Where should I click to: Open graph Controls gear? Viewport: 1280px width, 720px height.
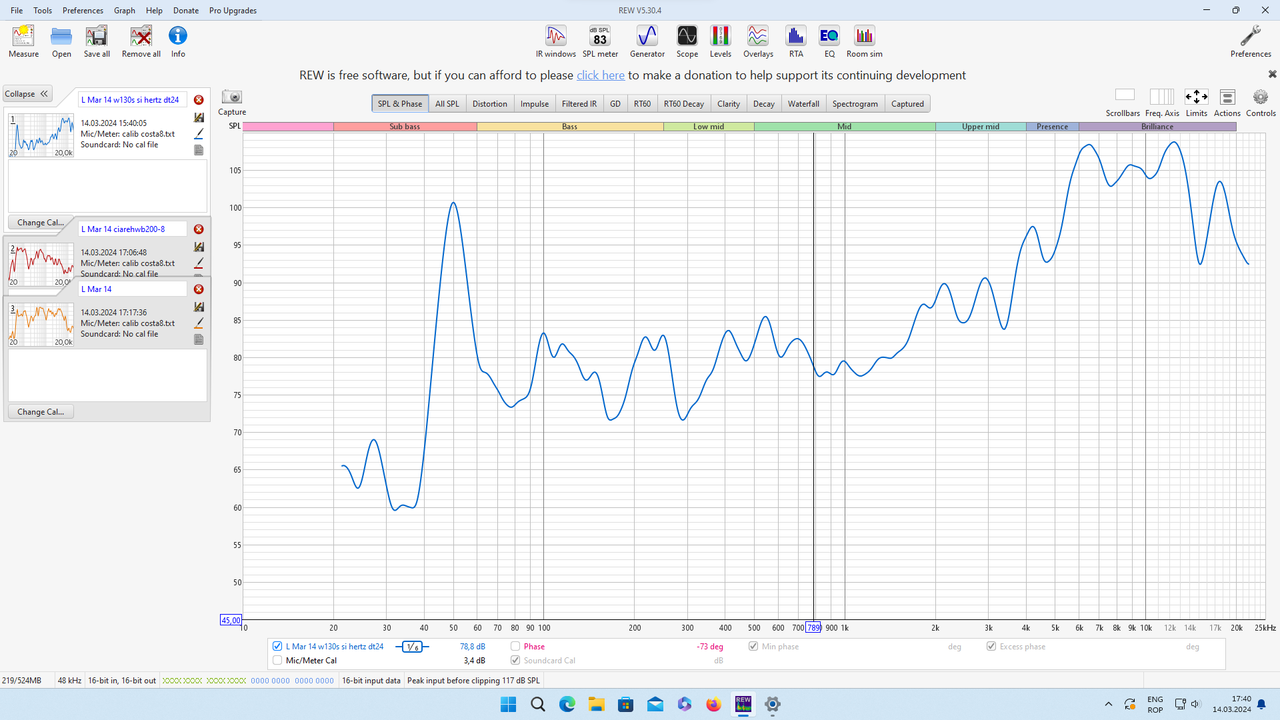[x=1260, y=102]
